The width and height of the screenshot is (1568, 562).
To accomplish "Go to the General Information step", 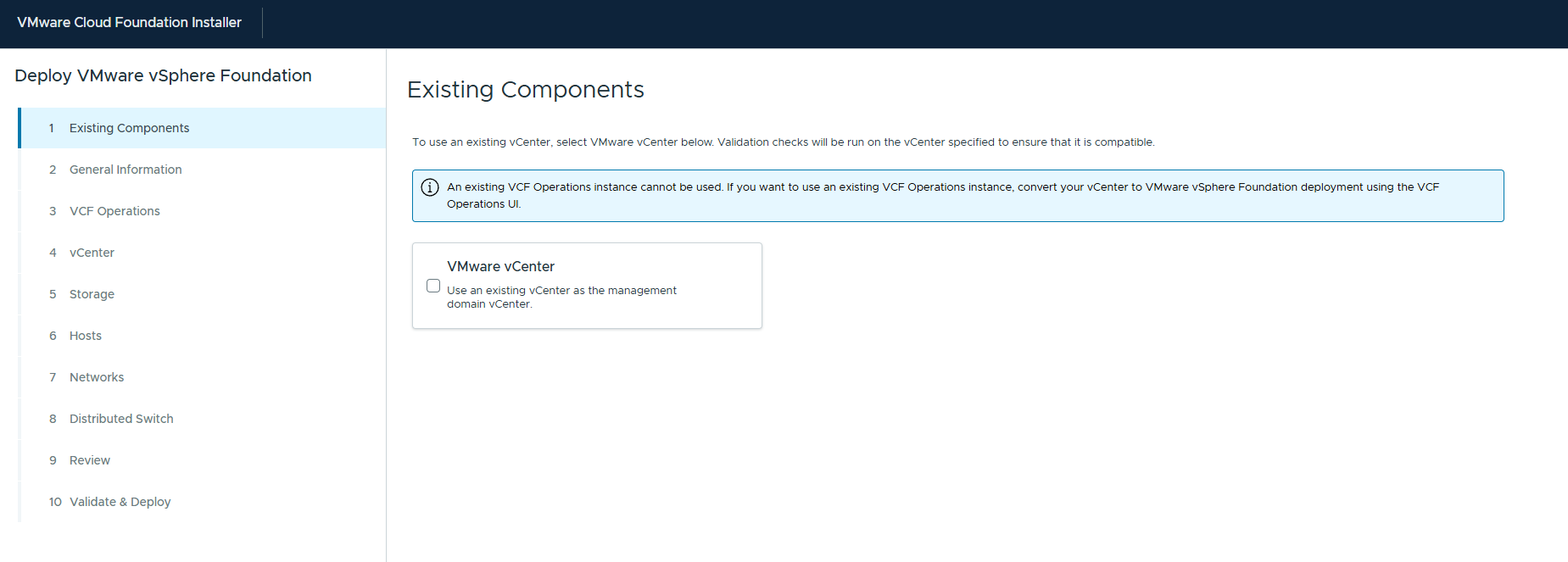I will (126, 170).
